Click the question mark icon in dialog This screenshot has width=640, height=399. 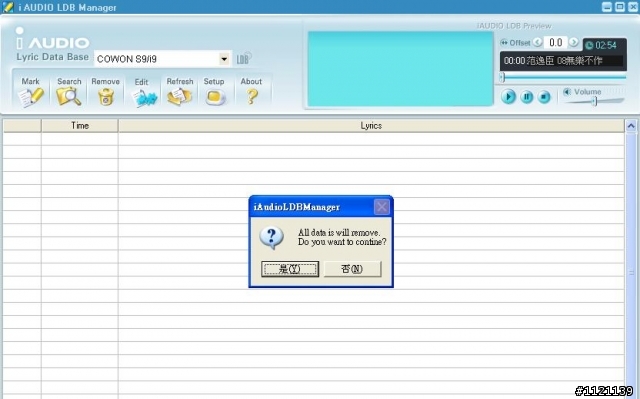(272, 238)
